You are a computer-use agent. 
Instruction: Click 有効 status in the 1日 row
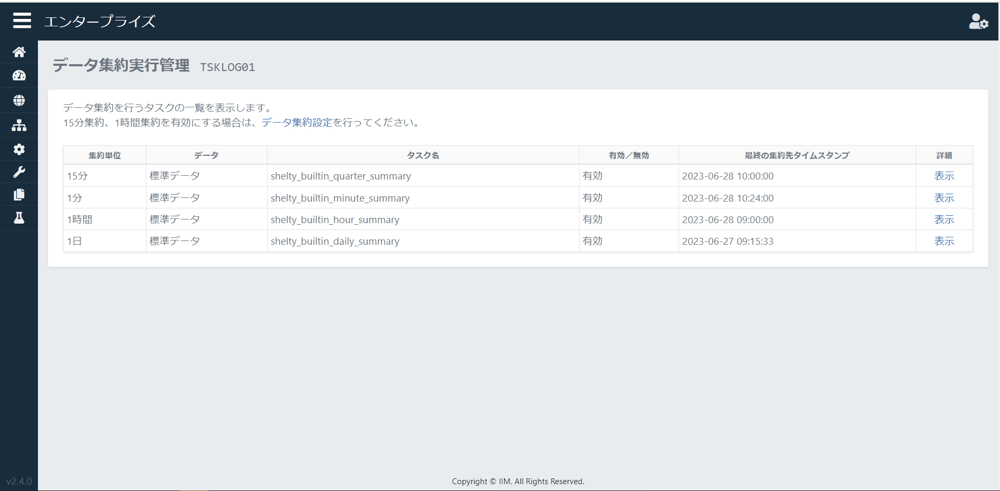(x=592, y=241)
